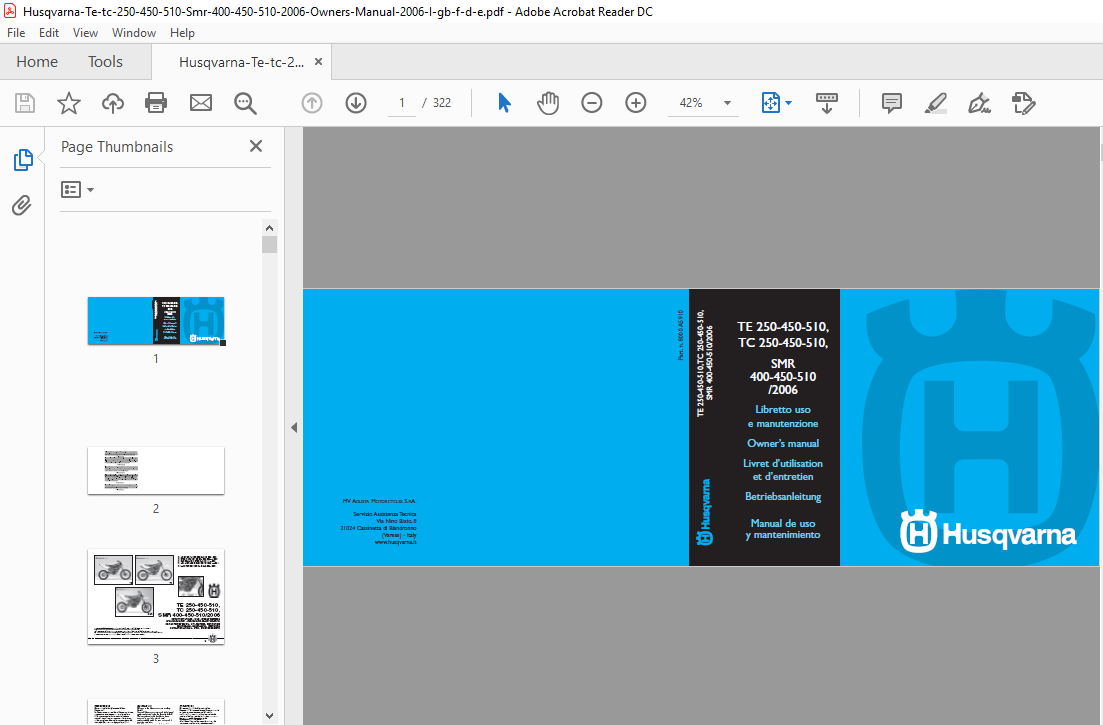Open zoom level 42% dropdown
Viewport: 1103px width, 725px height.
pos(727,103)
